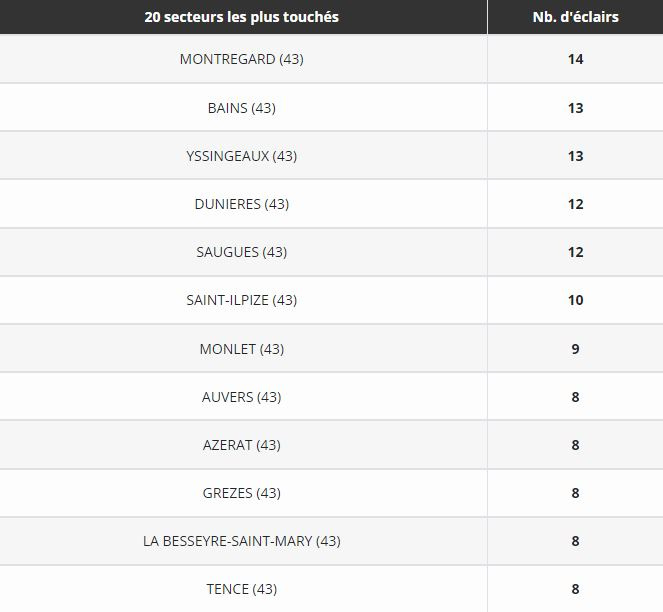This screenshot has height=612, width=663.
Task: Click the lightning count 12 for Dunieres
Action: [575, 204]
